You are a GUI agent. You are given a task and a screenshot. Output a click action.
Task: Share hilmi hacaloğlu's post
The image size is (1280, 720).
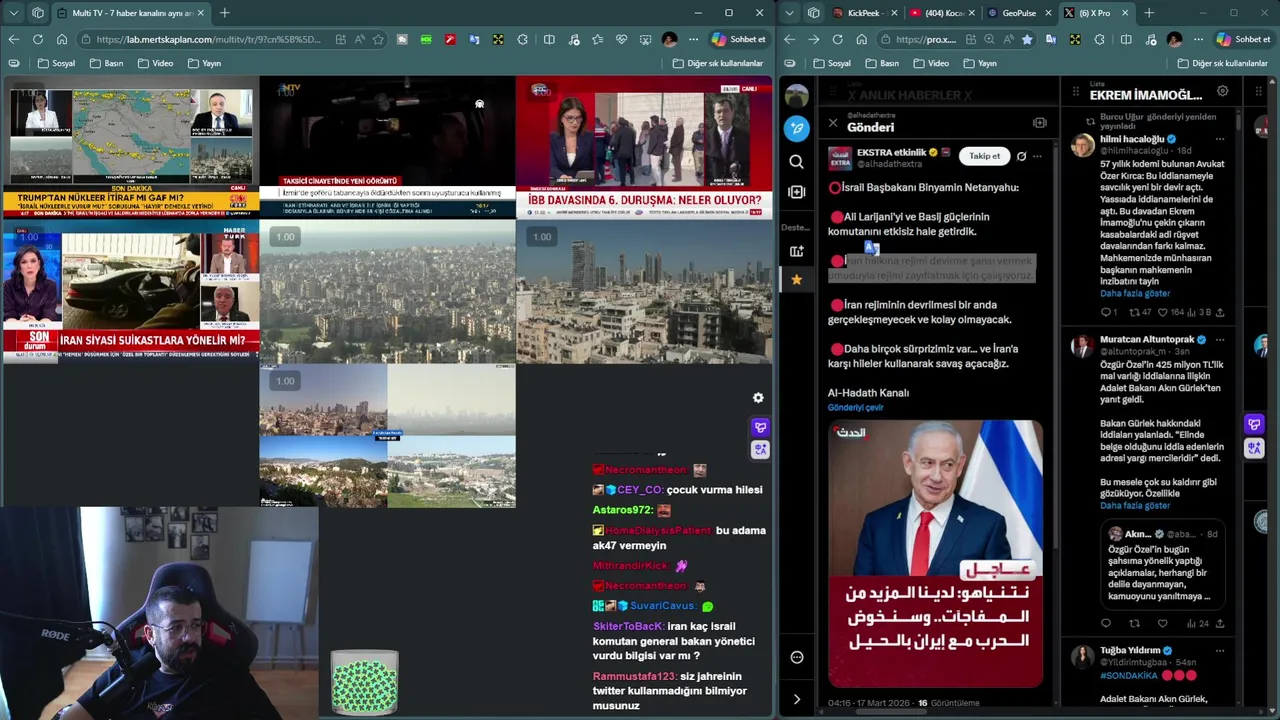coord(1220,312)
